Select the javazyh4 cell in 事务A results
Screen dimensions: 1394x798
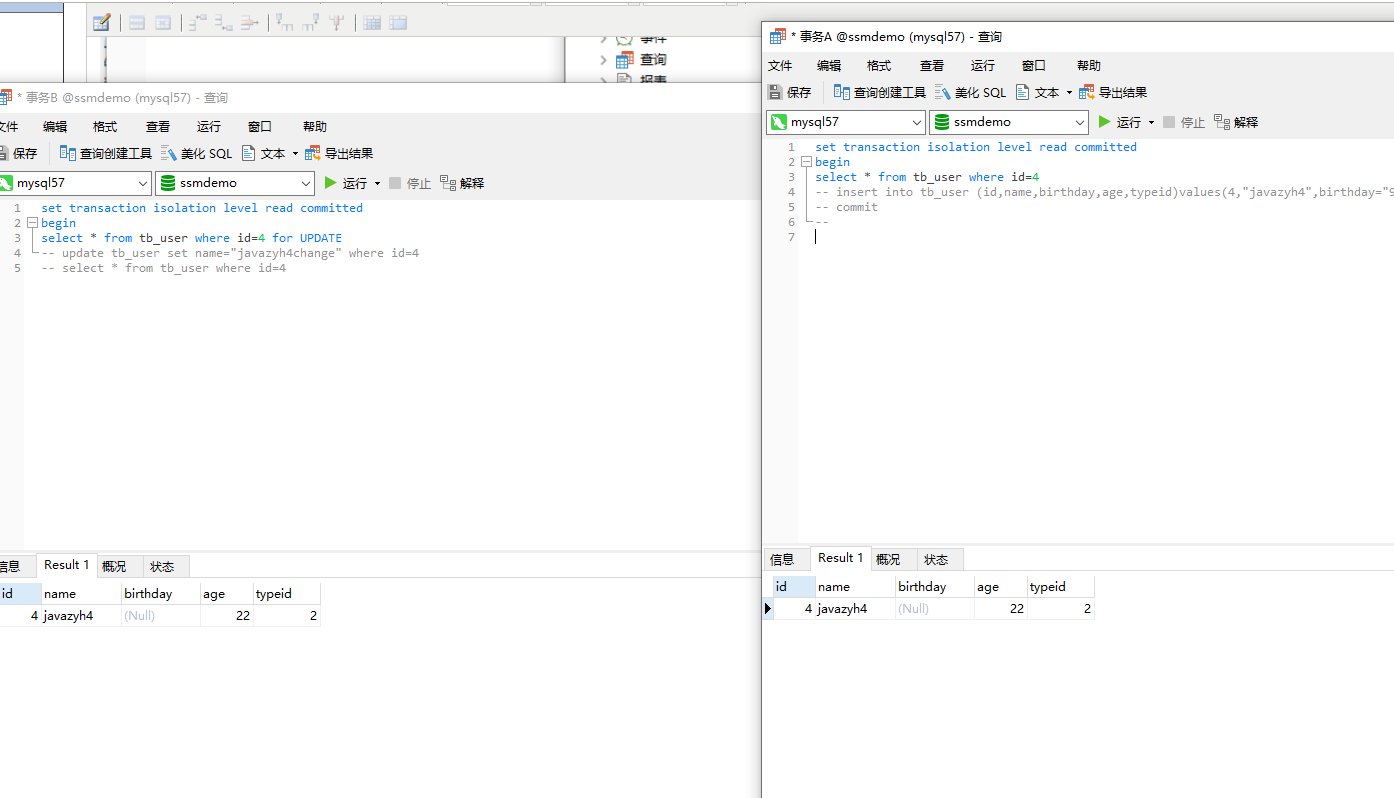tap(854, 608)
